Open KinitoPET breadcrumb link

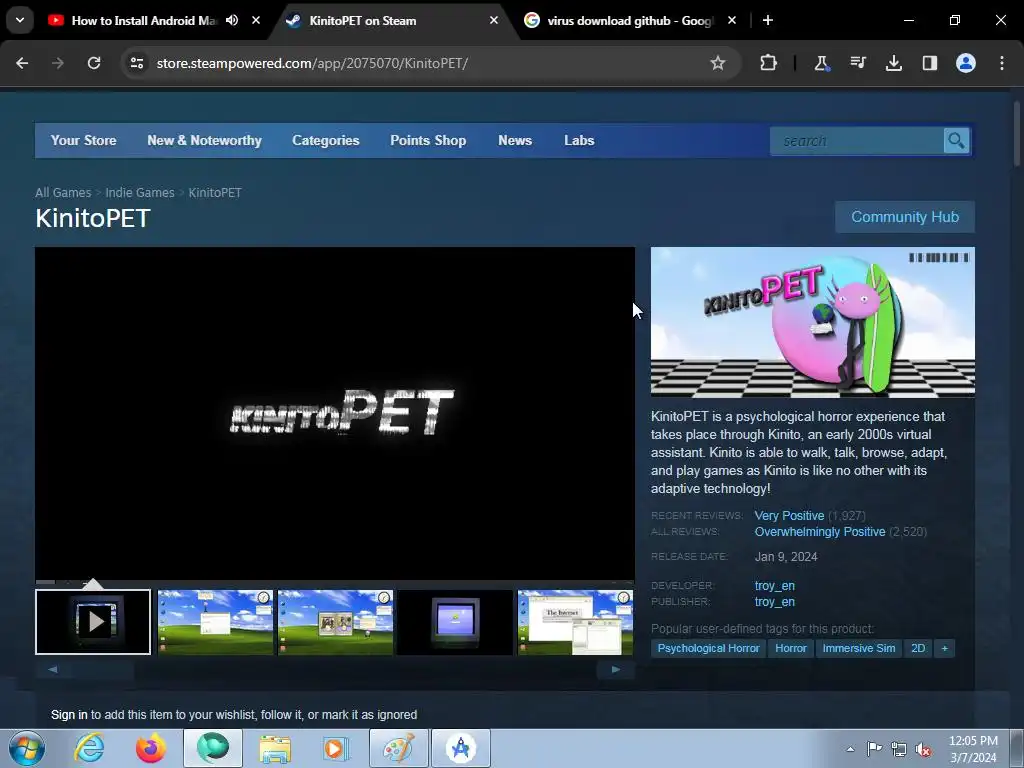pyautogui.click(x=215, y=193)
